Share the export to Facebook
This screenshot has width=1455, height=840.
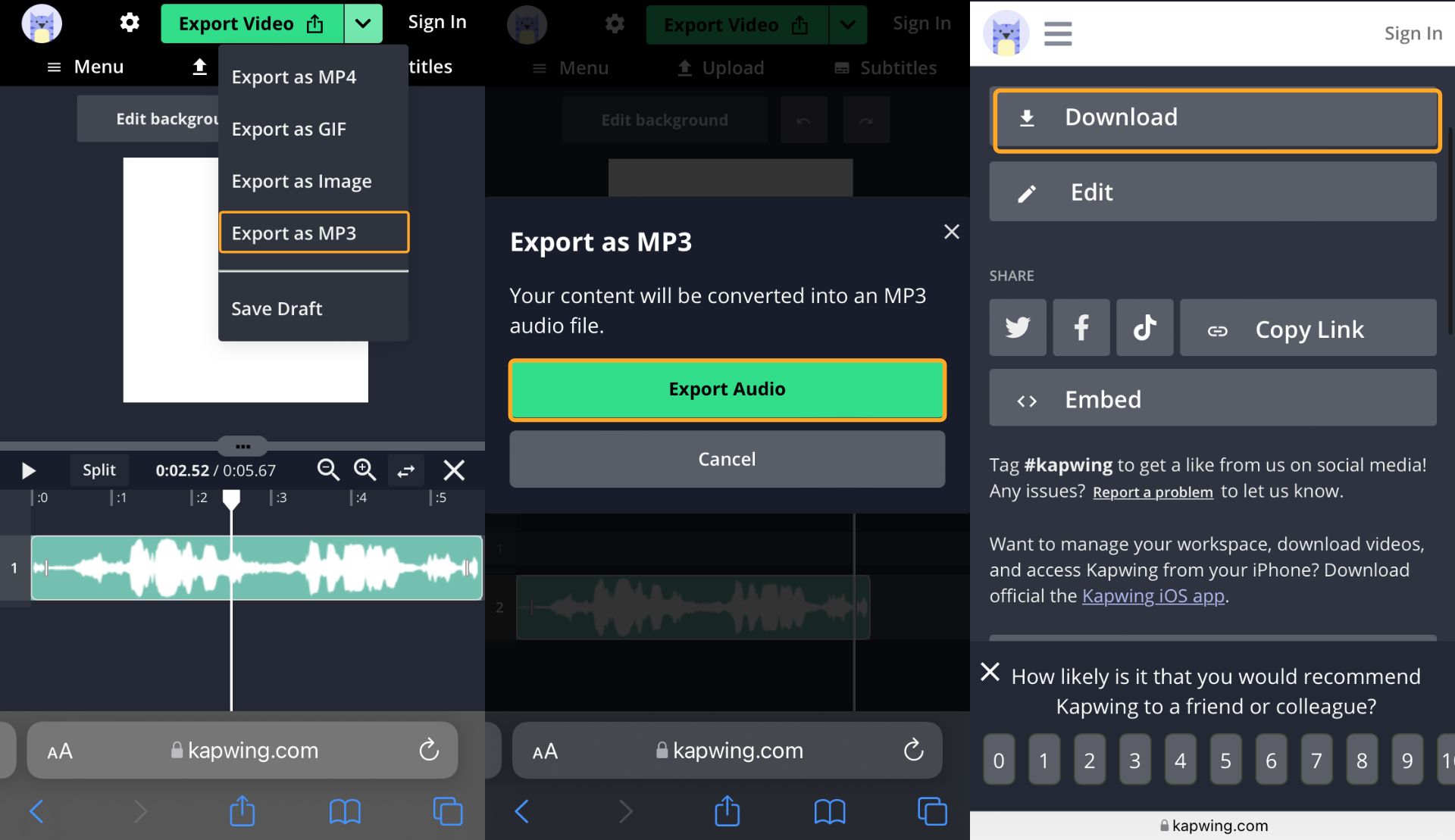1081,327
